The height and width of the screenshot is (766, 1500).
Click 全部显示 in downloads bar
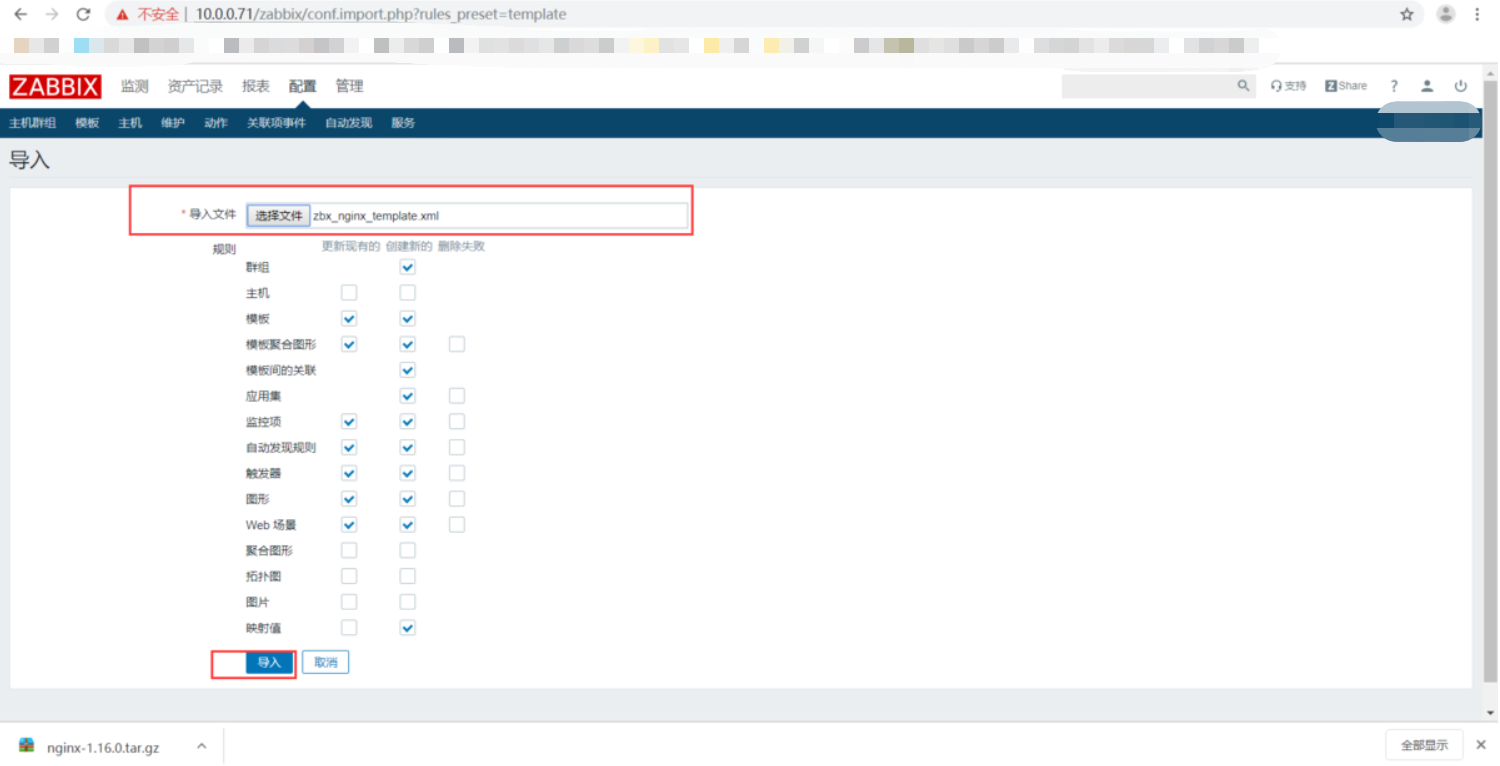[x=1424, y=745]
